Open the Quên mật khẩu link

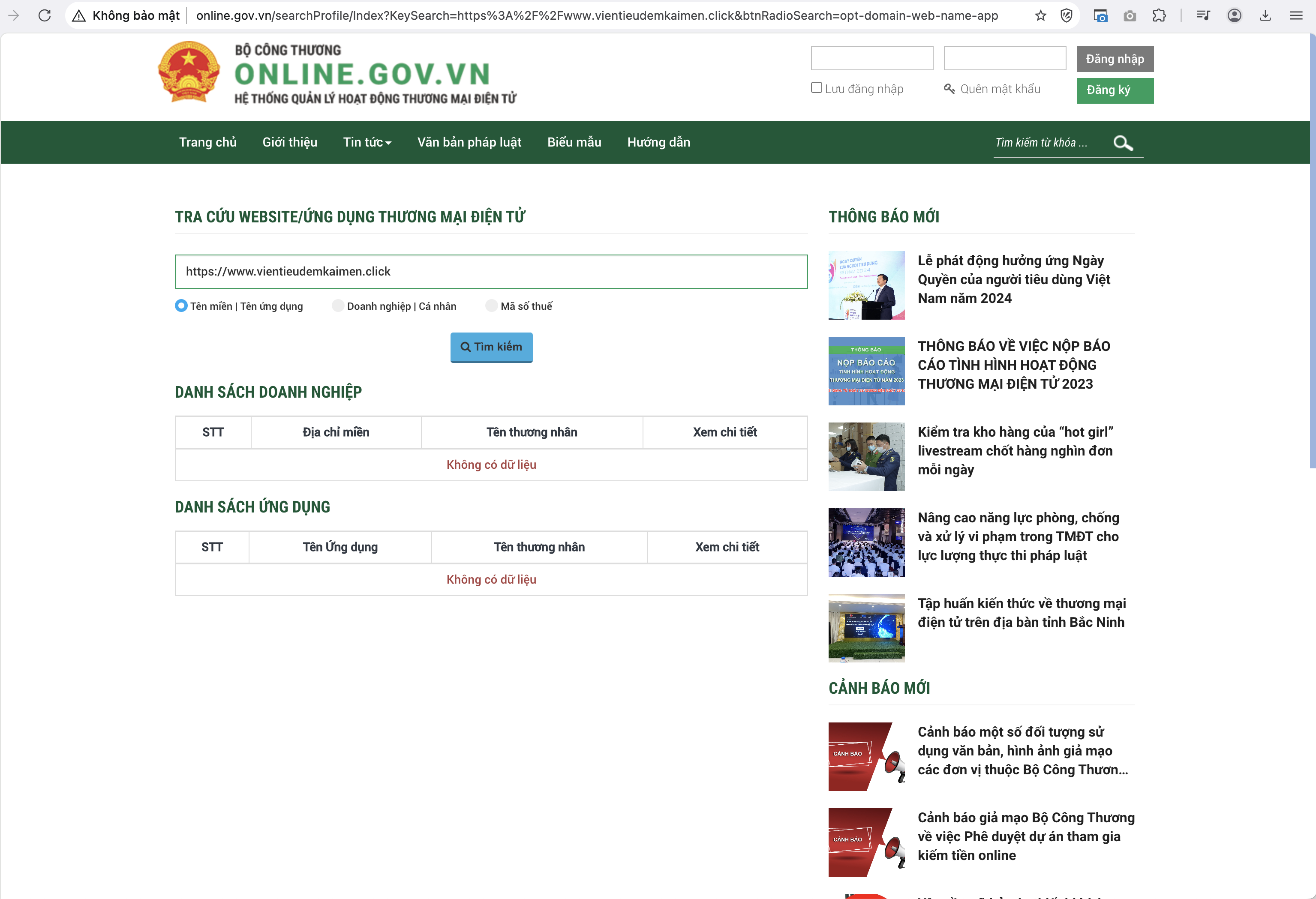click(x=1000, y=89)
